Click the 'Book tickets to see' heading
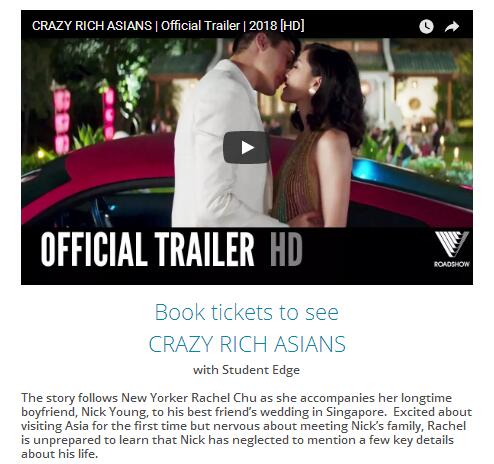 click(247, 312)
